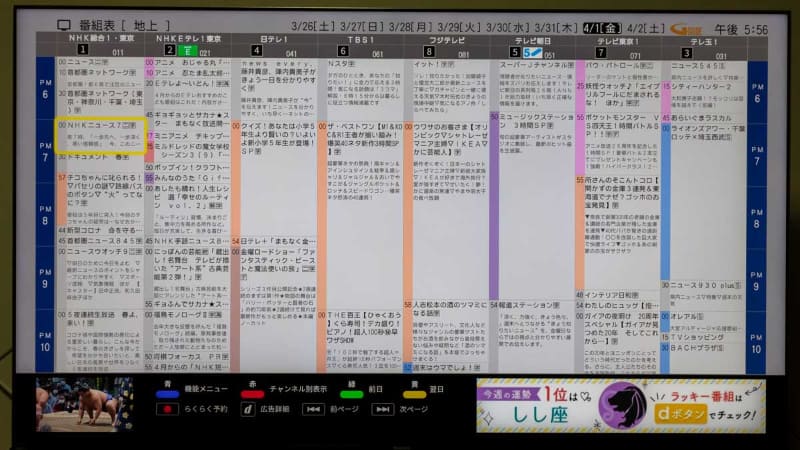Switch to the 3/31[木] date tab
Screen dimensions: 800x450
[557, 28]
